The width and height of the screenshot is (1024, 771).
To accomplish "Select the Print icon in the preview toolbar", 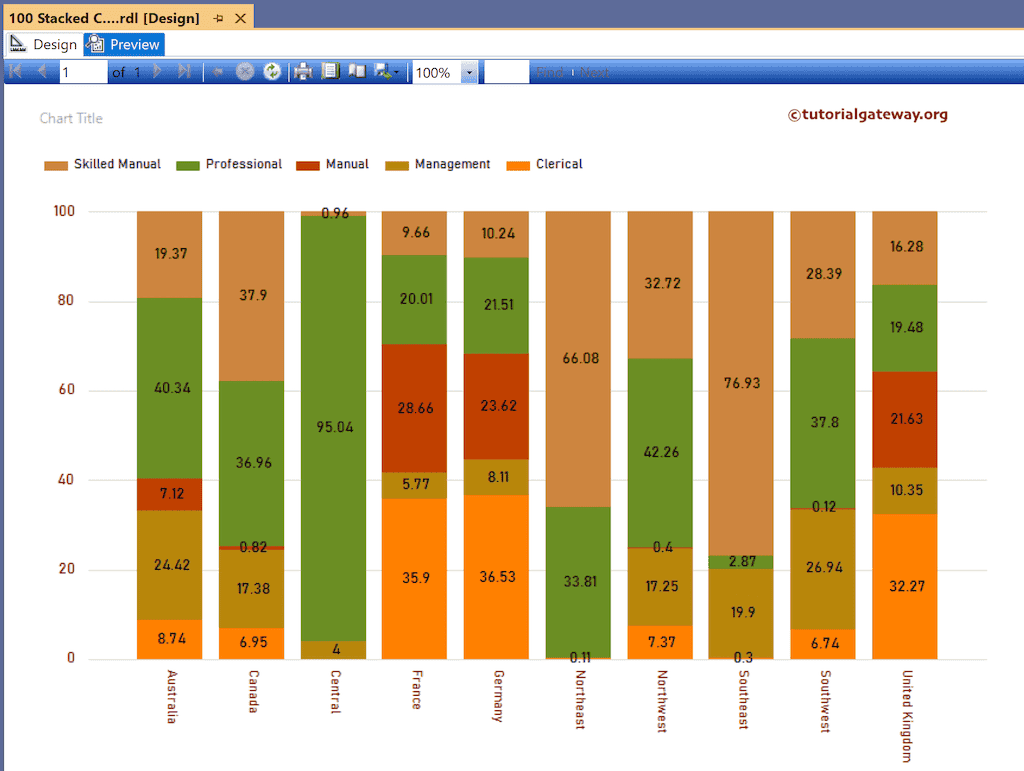I will pos(302,71).
